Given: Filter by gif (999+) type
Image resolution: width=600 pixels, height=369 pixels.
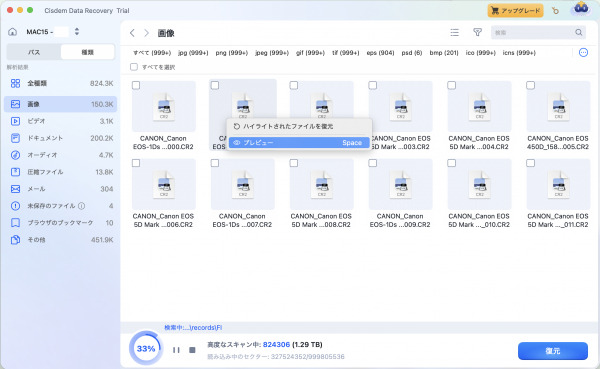Looking at the screenshot, I should click(310, 53).
